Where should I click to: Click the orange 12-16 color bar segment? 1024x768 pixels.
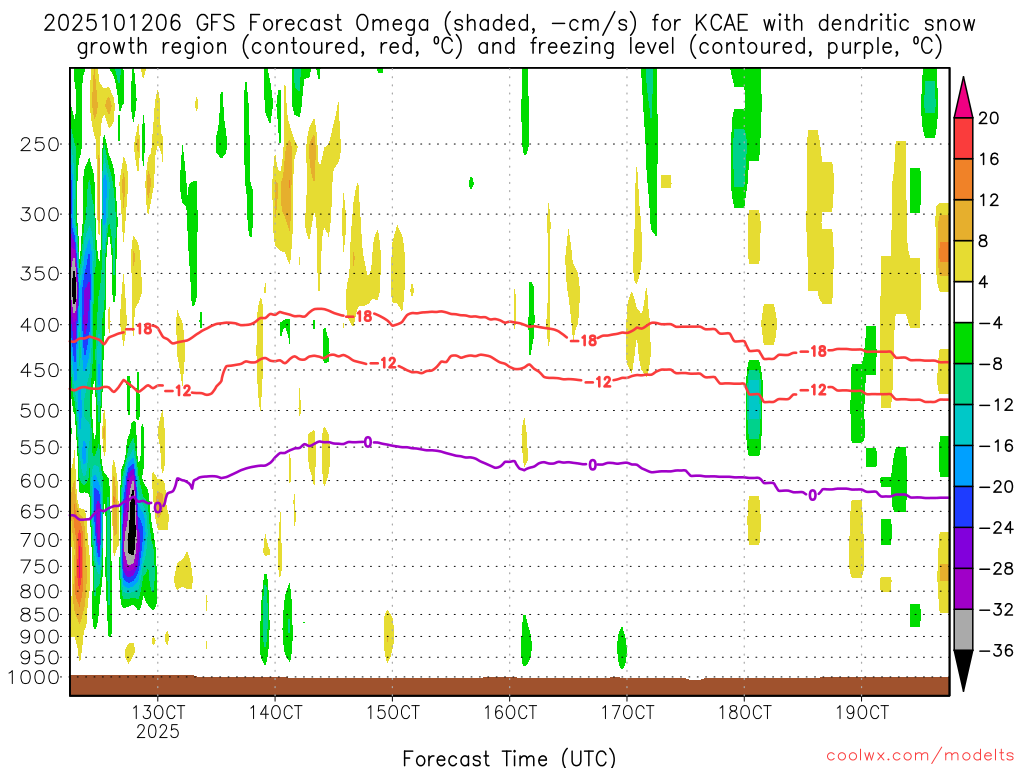point(963,179)
